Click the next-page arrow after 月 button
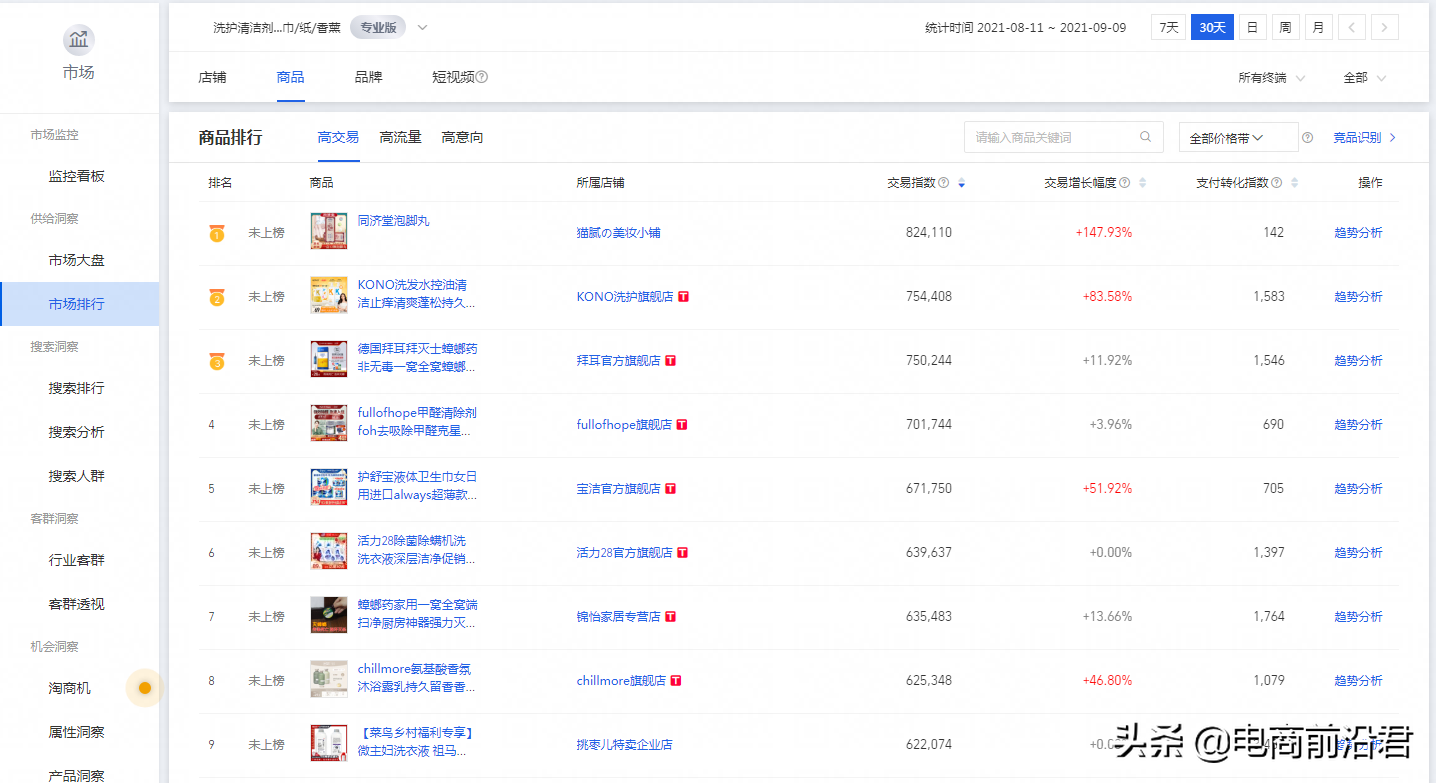This screenshot has width=1436, height=783. tap(1384, 27)
